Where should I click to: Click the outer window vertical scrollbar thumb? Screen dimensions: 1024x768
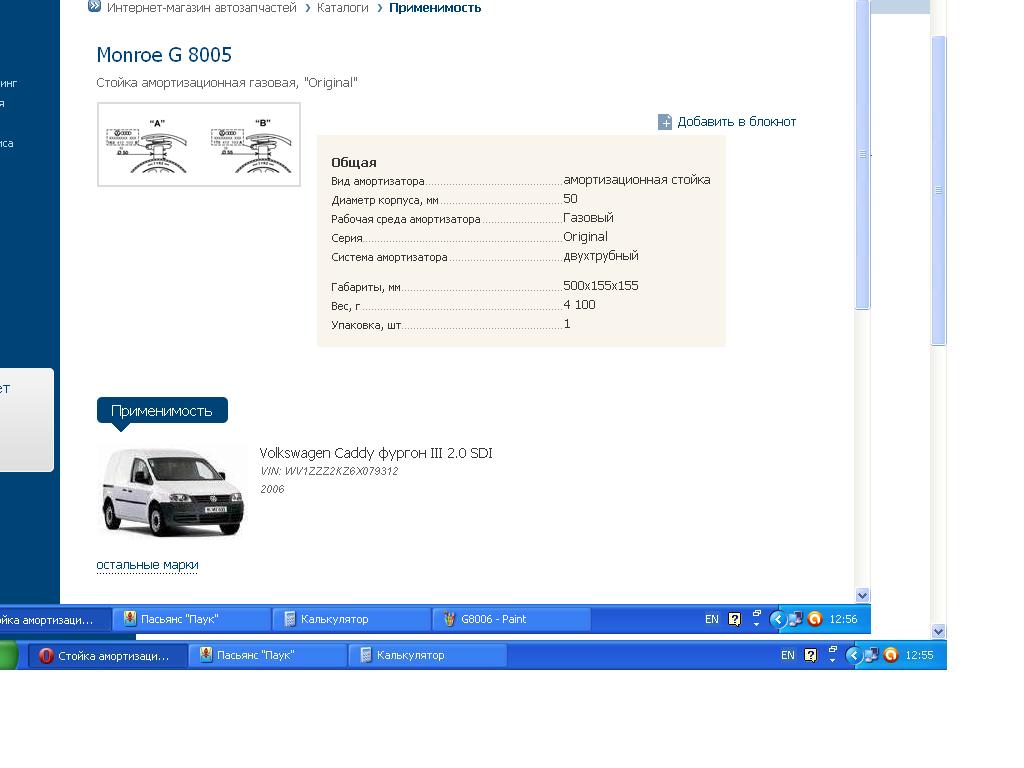click(938, 190)
